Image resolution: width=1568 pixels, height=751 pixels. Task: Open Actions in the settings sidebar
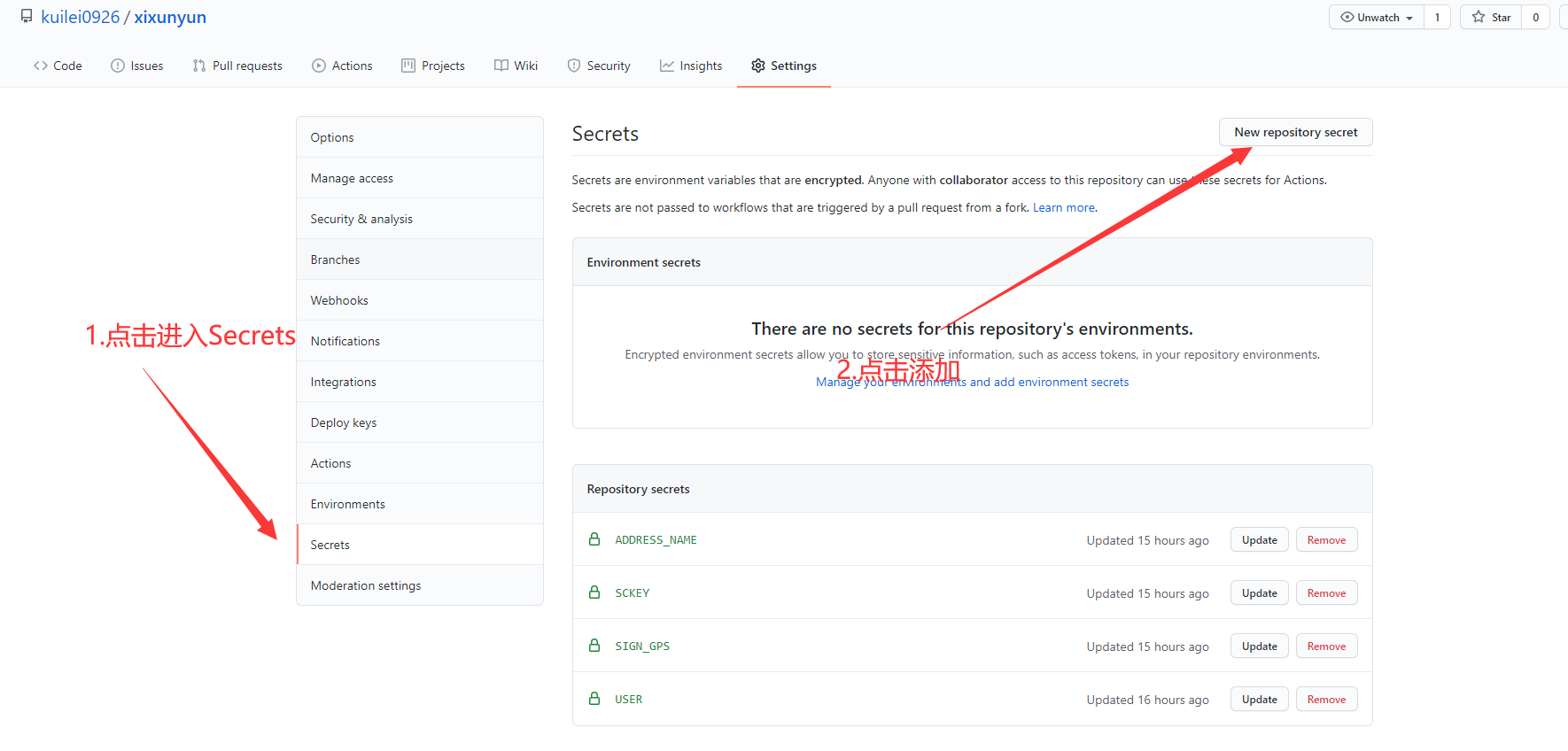[x=420, y=463]
